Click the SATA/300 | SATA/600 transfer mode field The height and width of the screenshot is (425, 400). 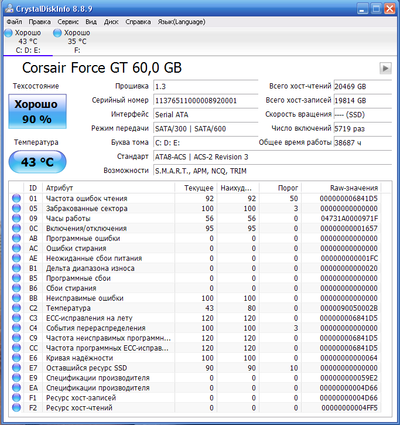pos(205,129)
